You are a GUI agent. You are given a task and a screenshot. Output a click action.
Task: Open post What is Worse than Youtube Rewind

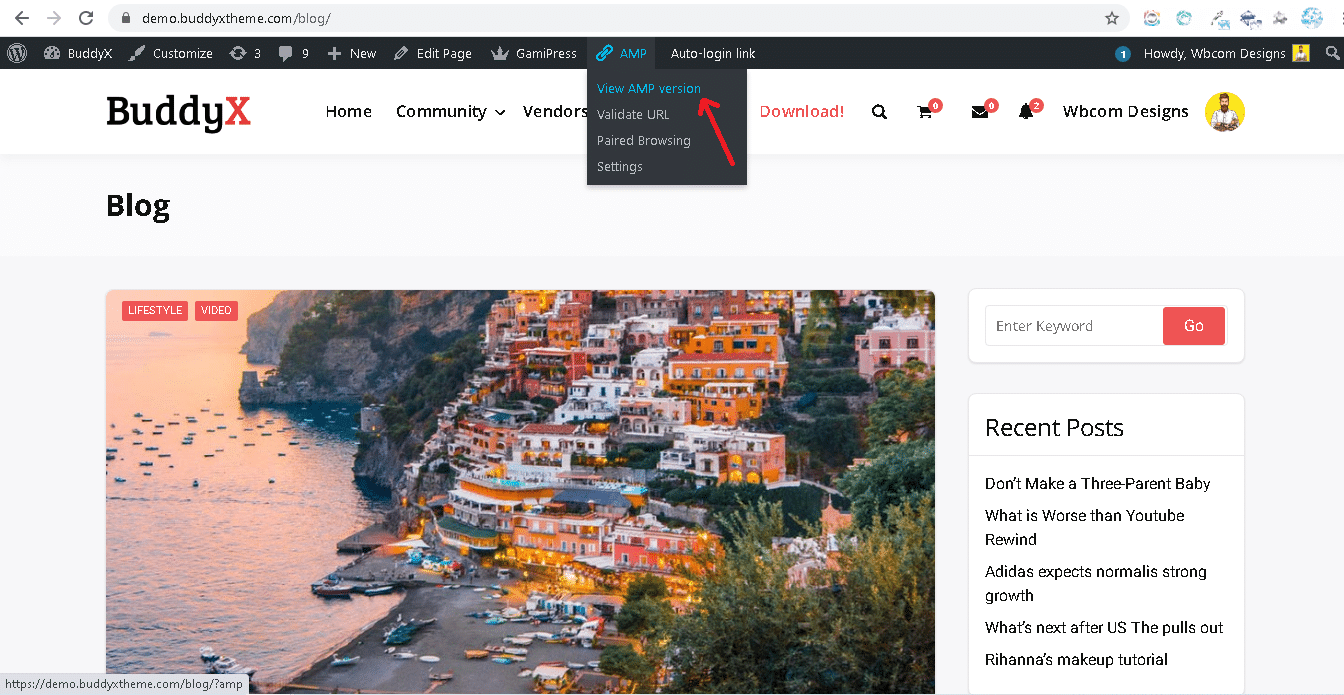(x=1084, y=527)
